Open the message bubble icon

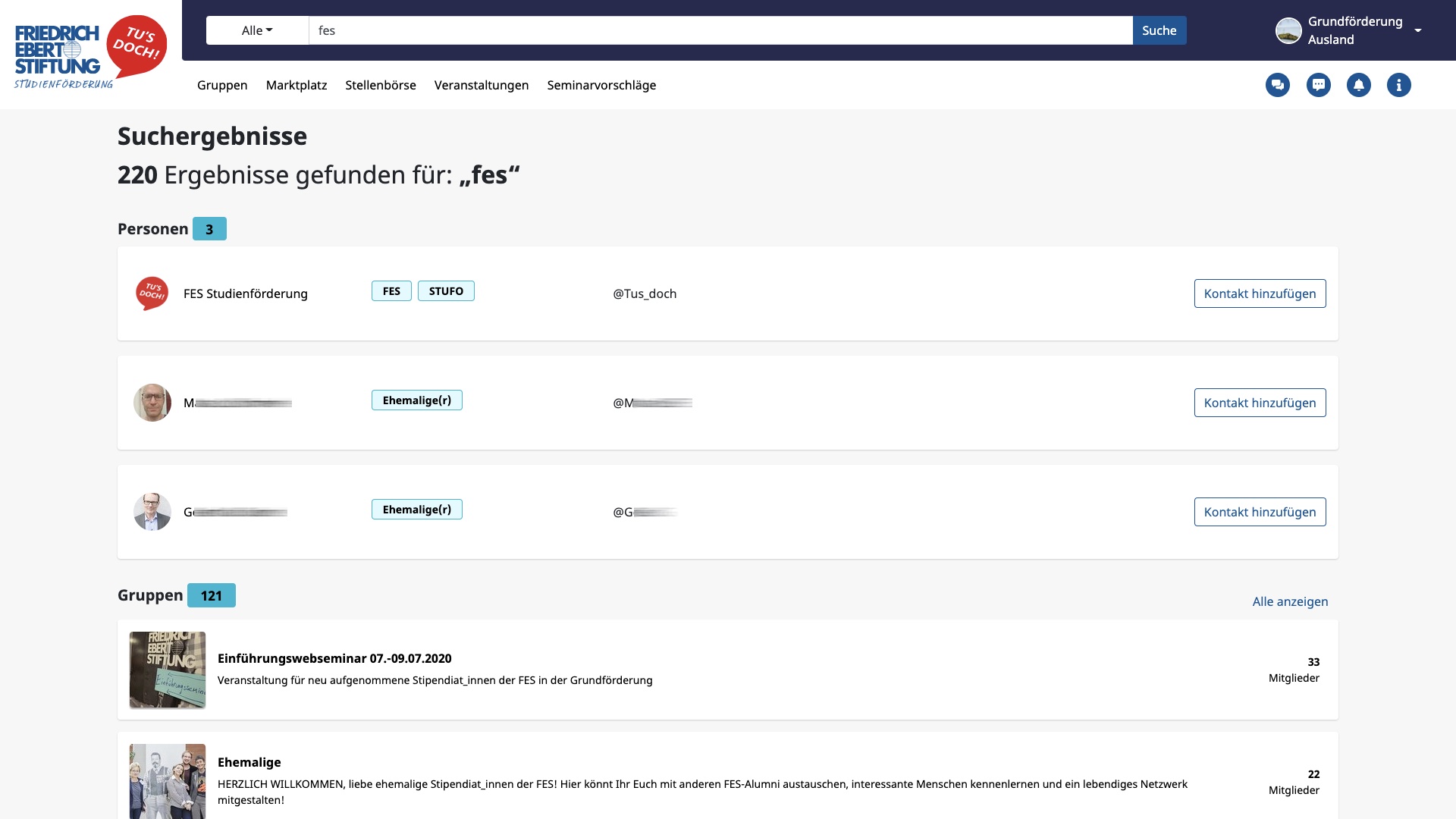[x=1319, y=85]
